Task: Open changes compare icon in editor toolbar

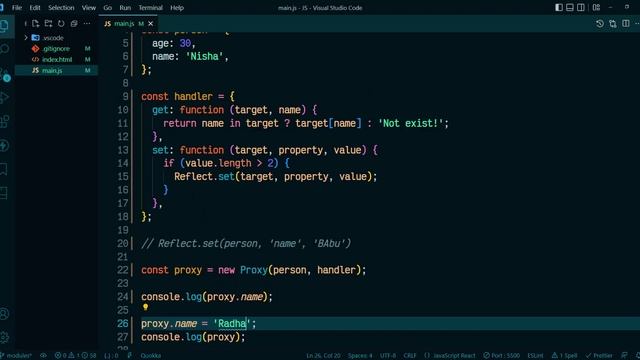Action: coord(613,24)
